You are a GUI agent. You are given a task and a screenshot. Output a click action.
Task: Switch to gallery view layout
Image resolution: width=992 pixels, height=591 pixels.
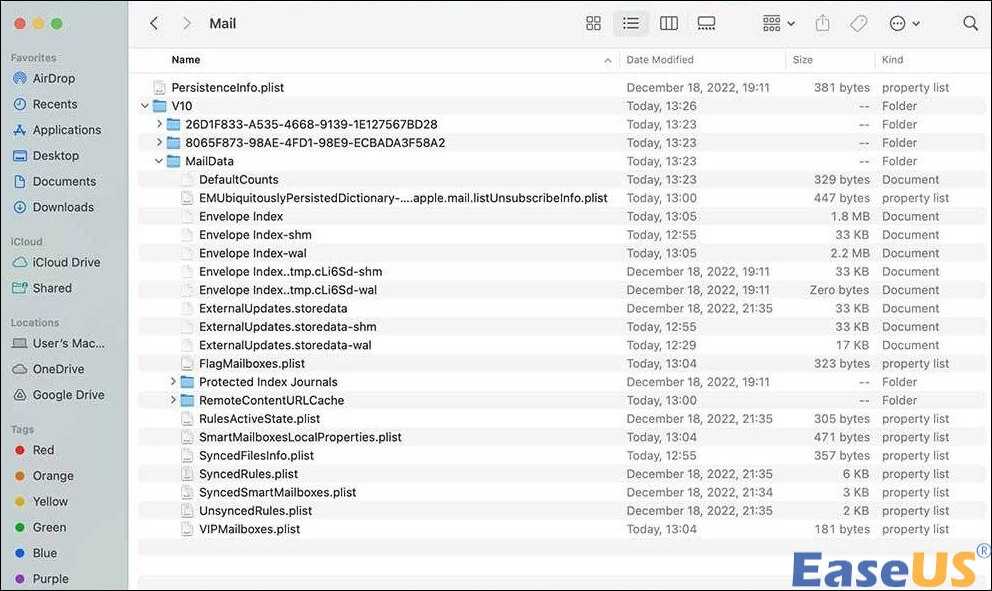point(706,23)
